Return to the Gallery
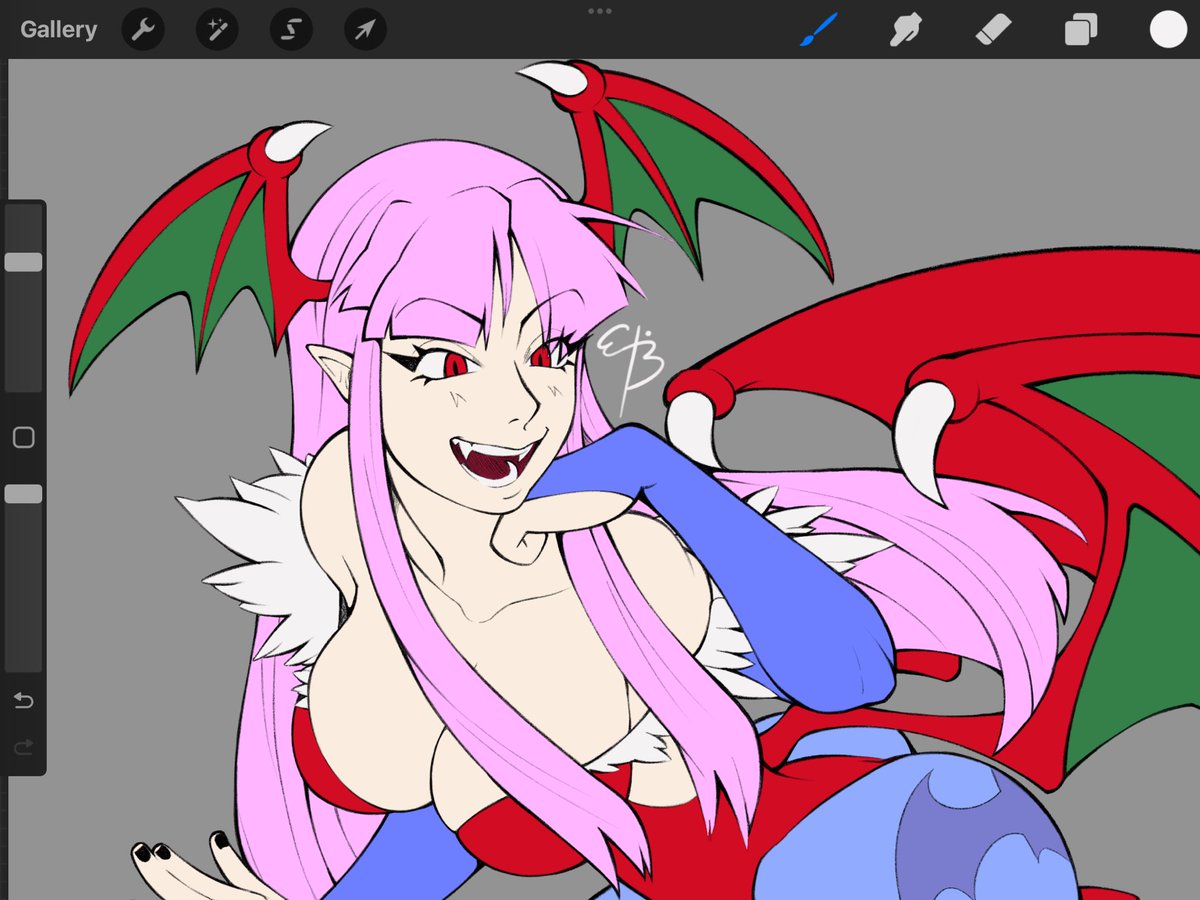This screenshot has width=1200, height=900. click(59, 30)
